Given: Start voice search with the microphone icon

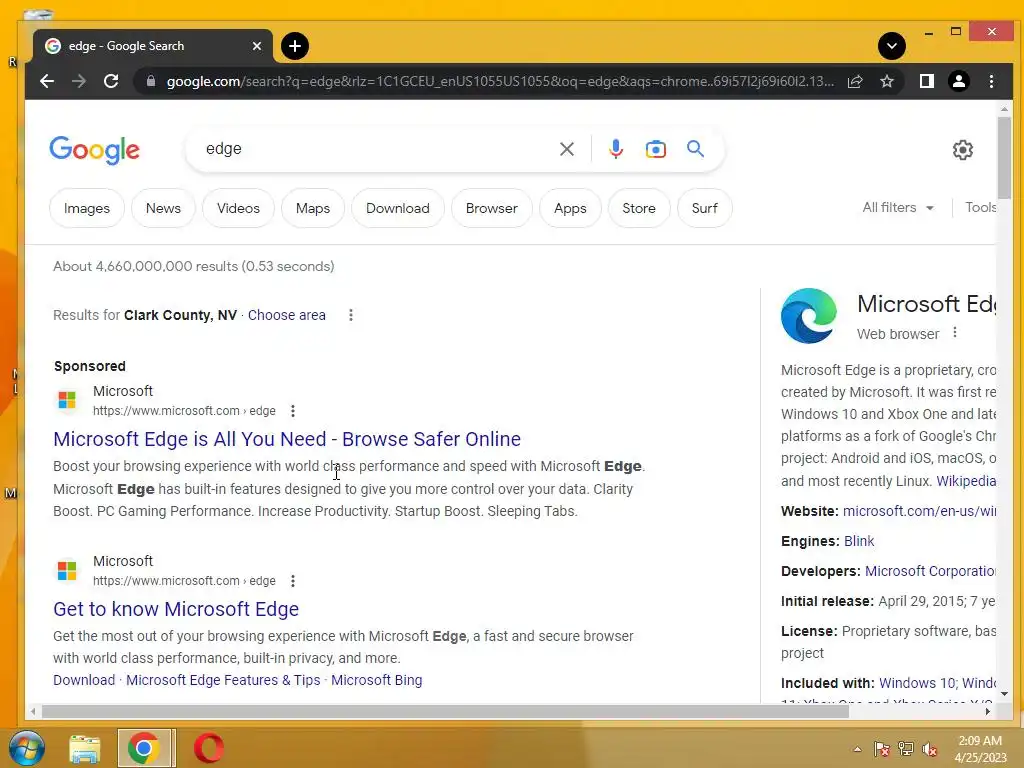Looking at the screenshot, I should [x=615, y=149].
